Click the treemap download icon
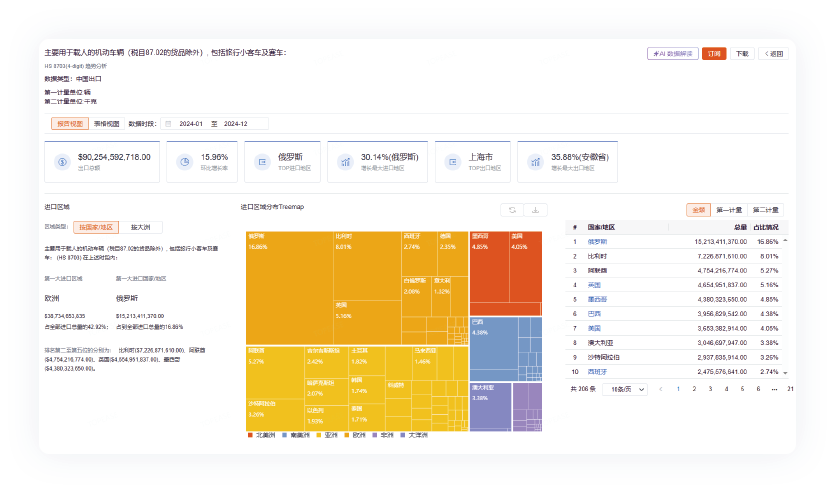The image size is (836, 494). (535, 210)
